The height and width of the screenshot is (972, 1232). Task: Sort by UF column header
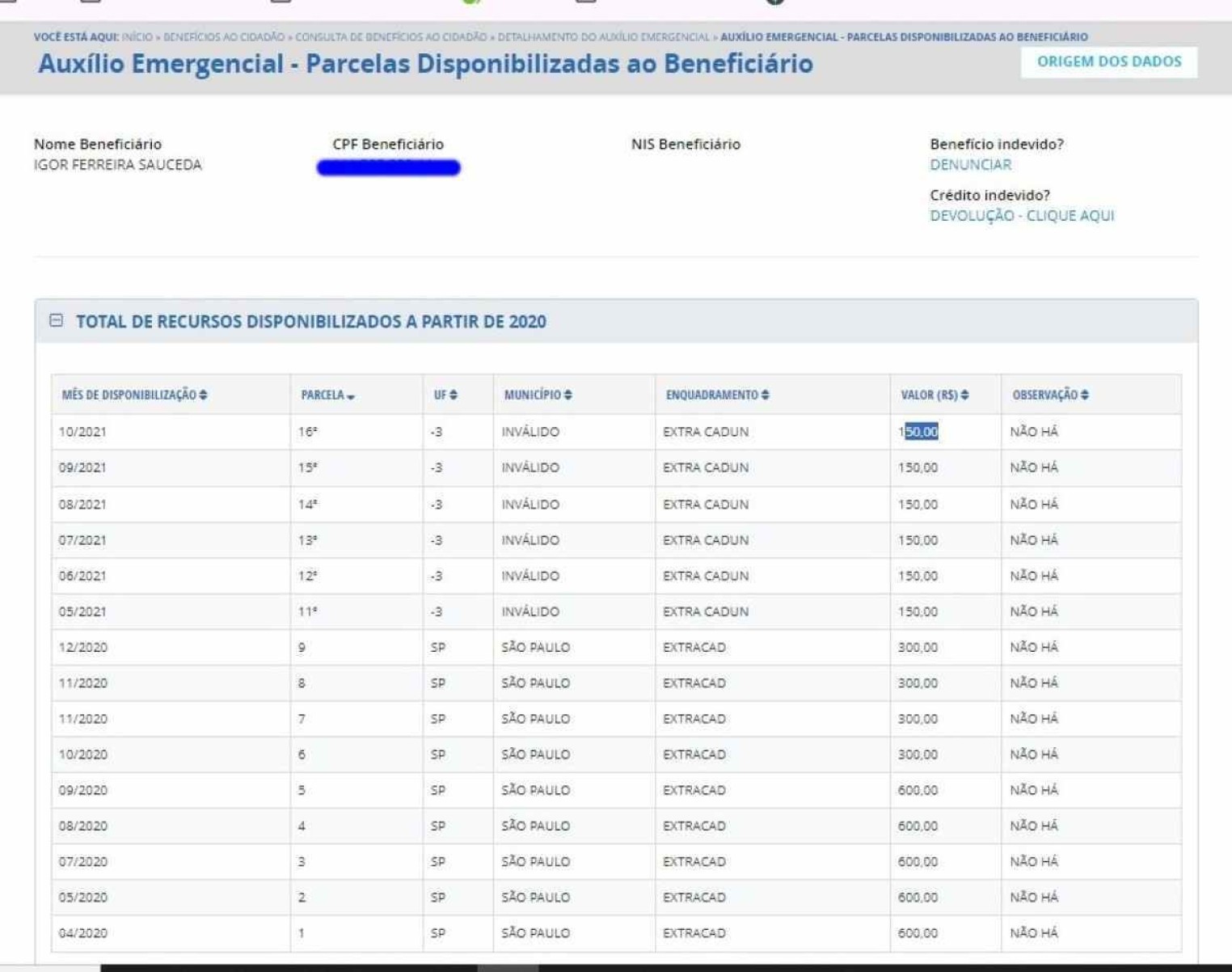pyautogui.click(x=445, y=395)
